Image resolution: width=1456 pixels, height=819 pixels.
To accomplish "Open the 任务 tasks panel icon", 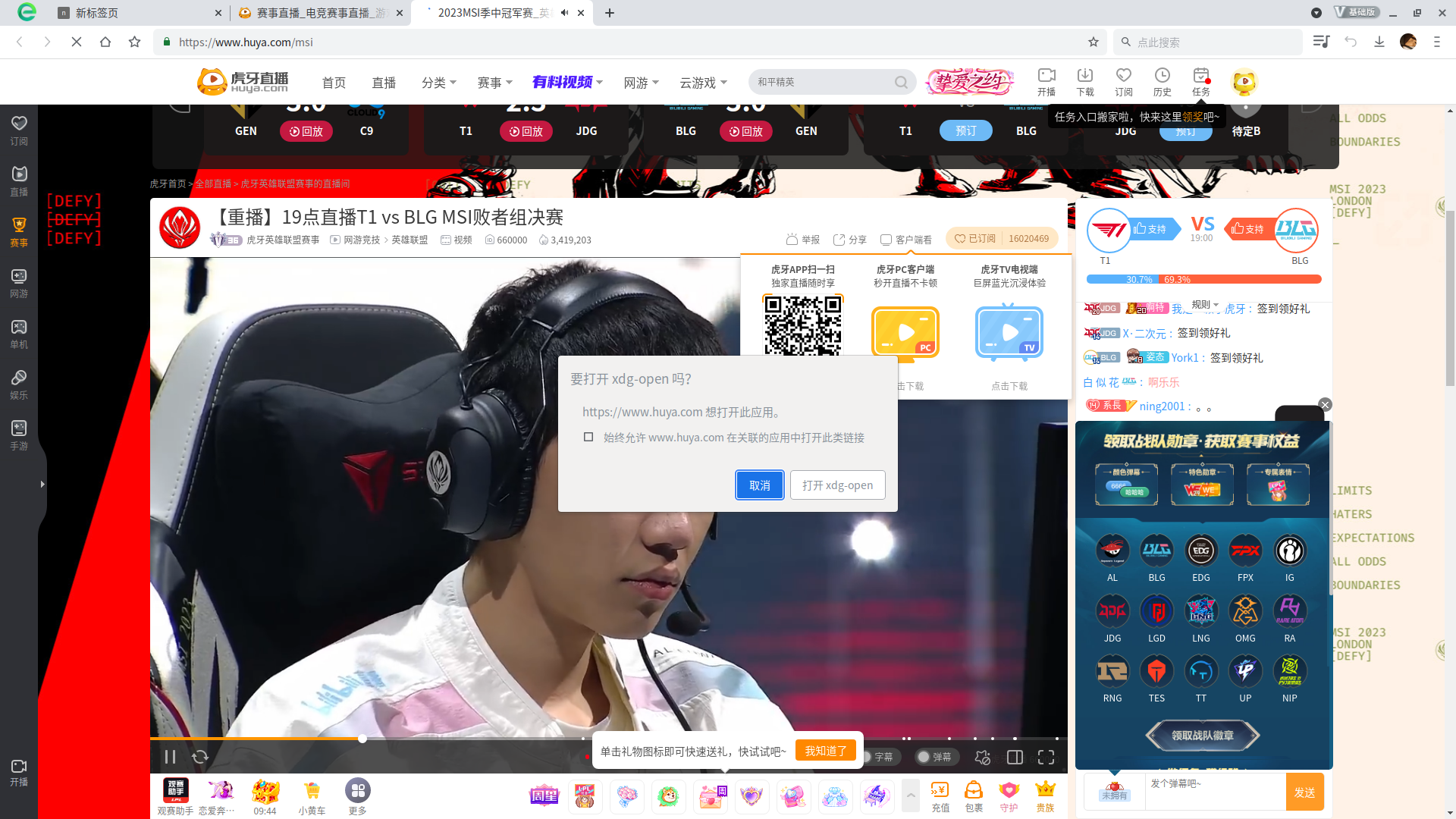I will click(x=1200, y=81).
